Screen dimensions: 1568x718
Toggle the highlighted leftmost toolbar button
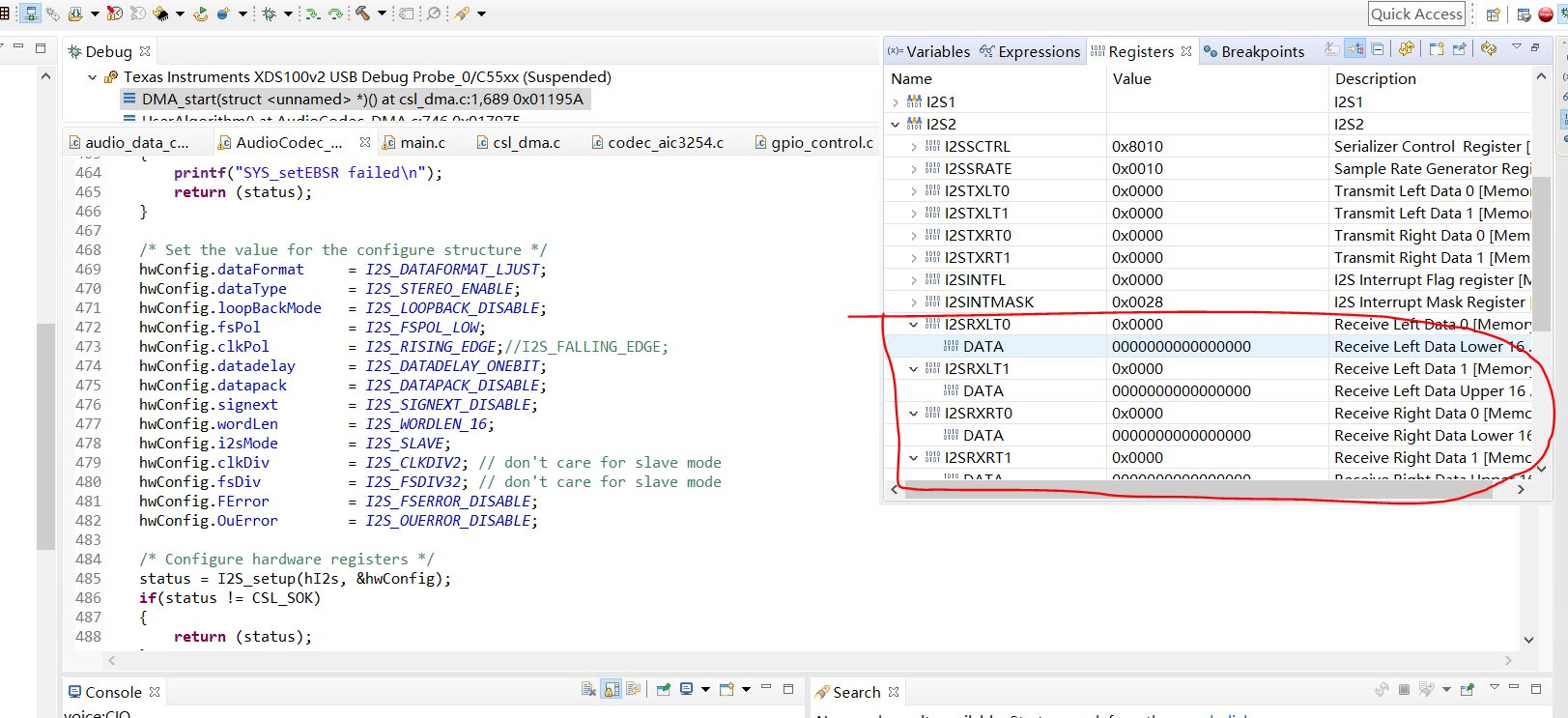tap(30, 14)
